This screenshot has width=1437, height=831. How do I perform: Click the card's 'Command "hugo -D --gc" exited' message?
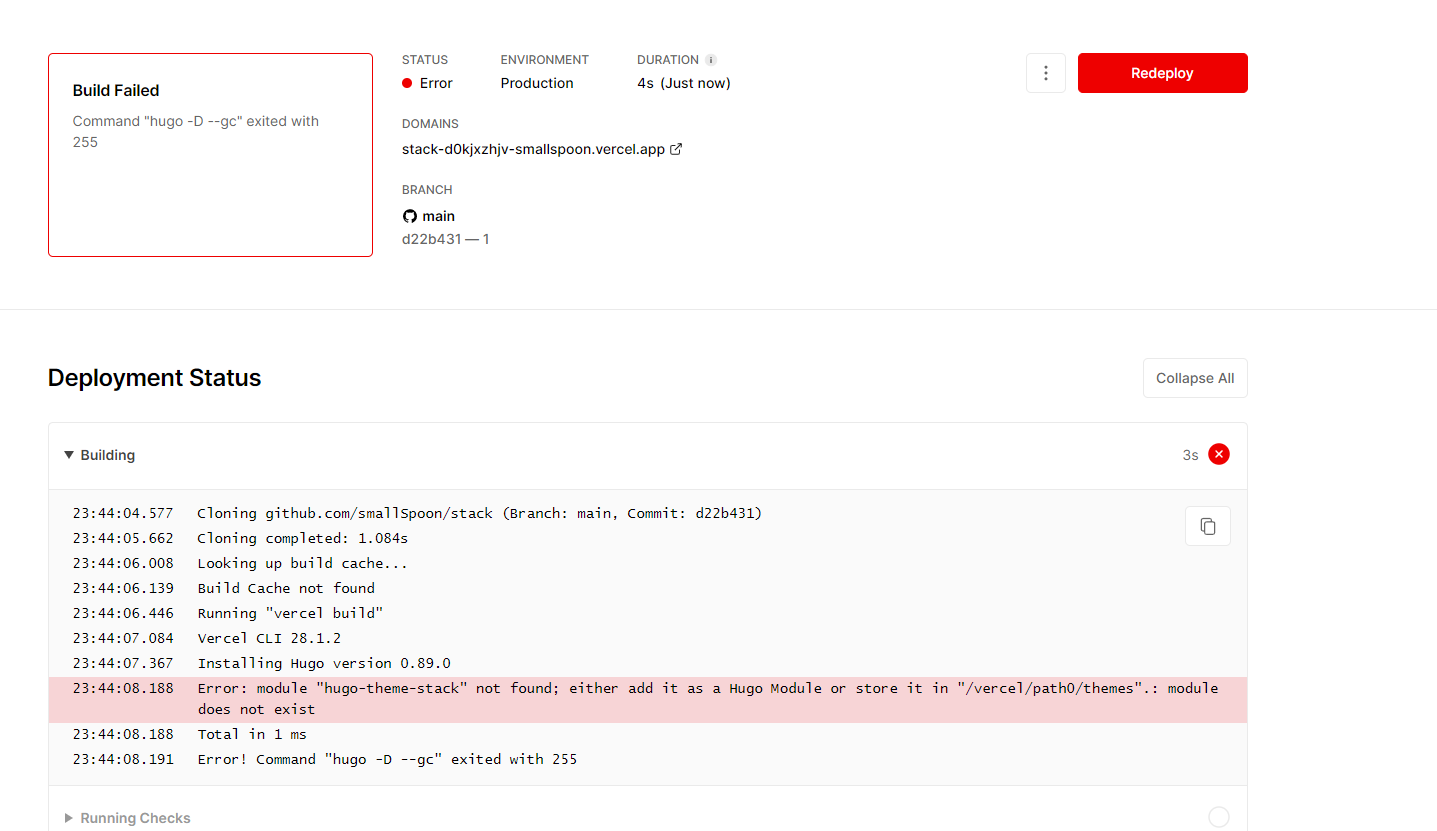tap(196, 131)
